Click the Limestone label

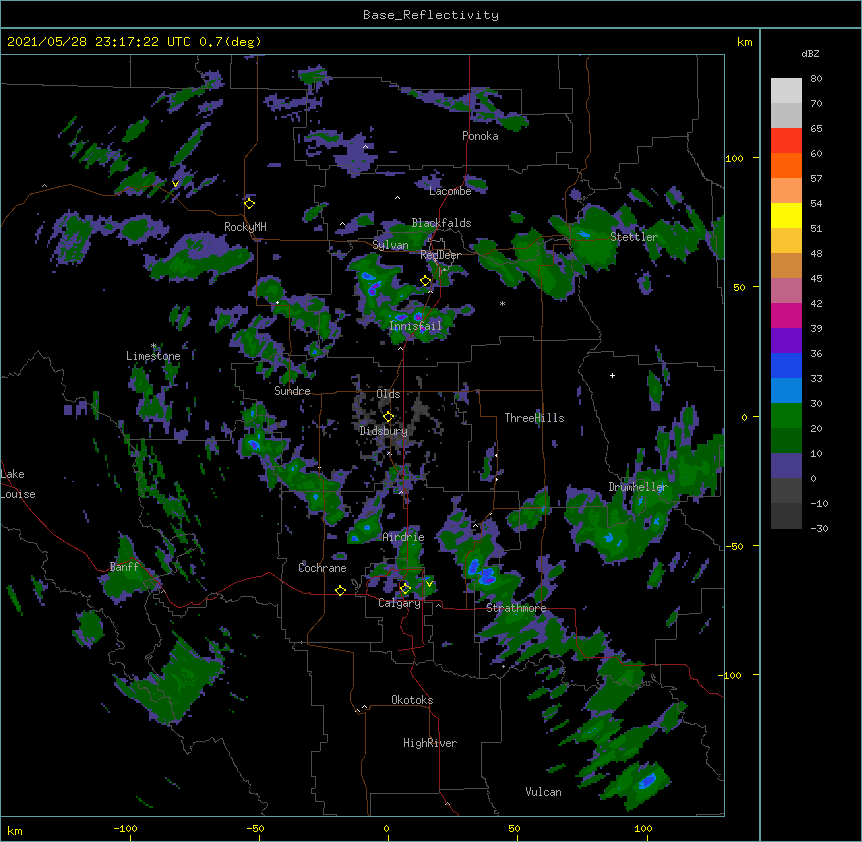coord(153,356)
